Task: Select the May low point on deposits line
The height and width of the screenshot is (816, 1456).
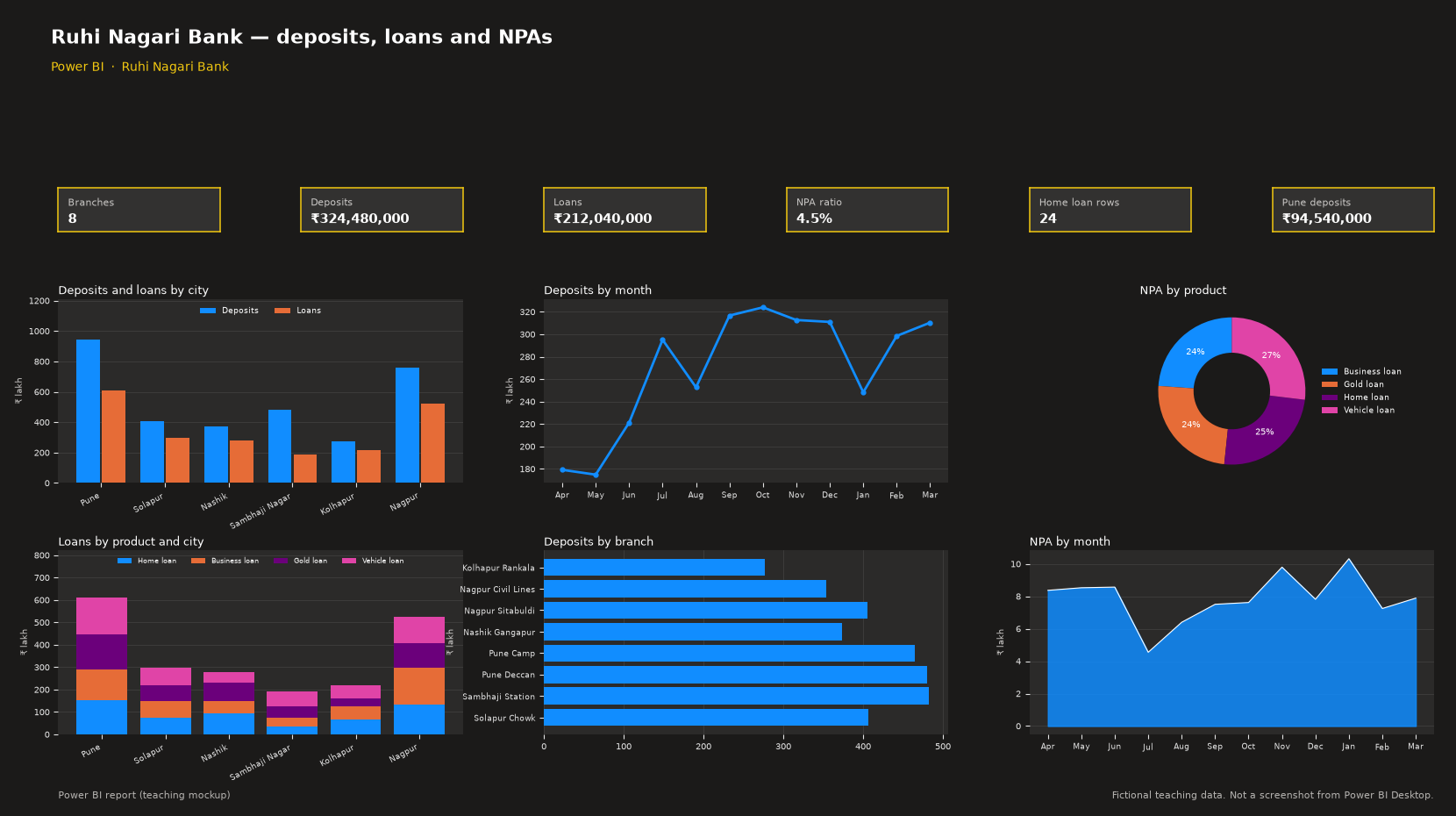Action: pyautogui.click(x=596, y=475)
